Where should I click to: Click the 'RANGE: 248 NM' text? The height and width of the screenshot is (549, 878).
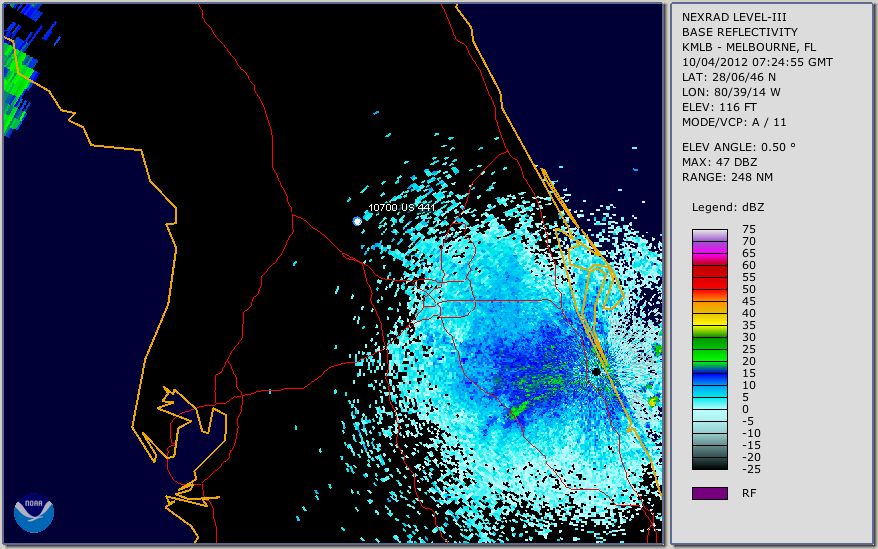pyautogui.click(x=727, y=177)
